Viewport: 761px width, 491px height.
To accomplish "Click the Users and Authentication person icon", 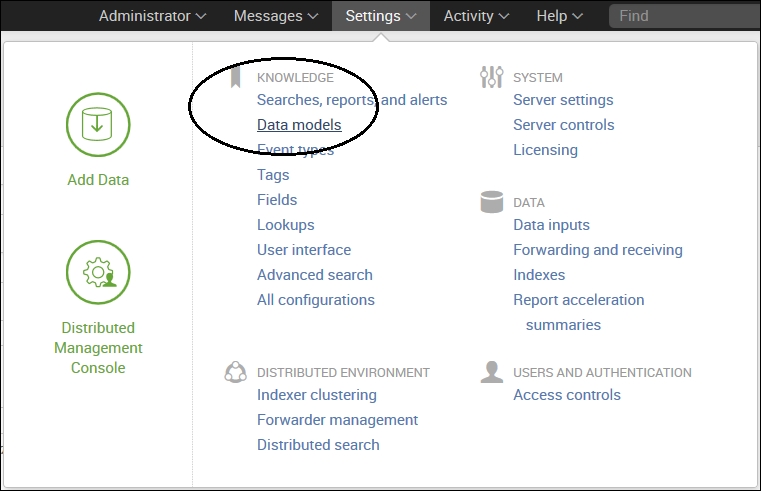I will pyautogui.click(x=491, y=372).
